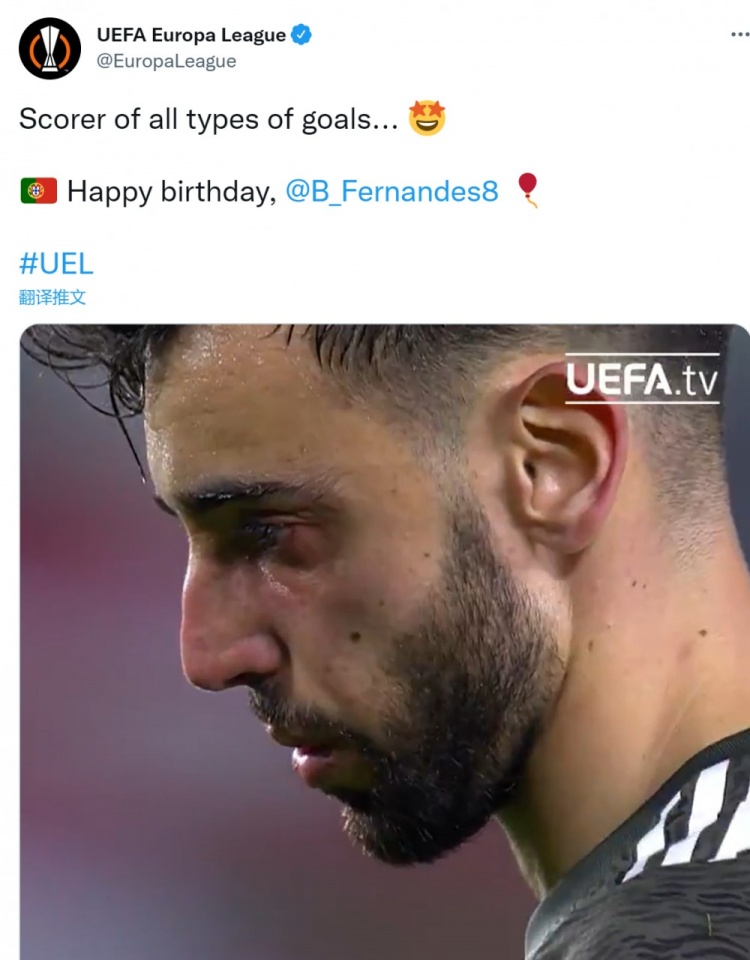Click the UEFA.tv watermark on the video
Viewport: 750px width, 960px height.
click(x=642, y=379)
